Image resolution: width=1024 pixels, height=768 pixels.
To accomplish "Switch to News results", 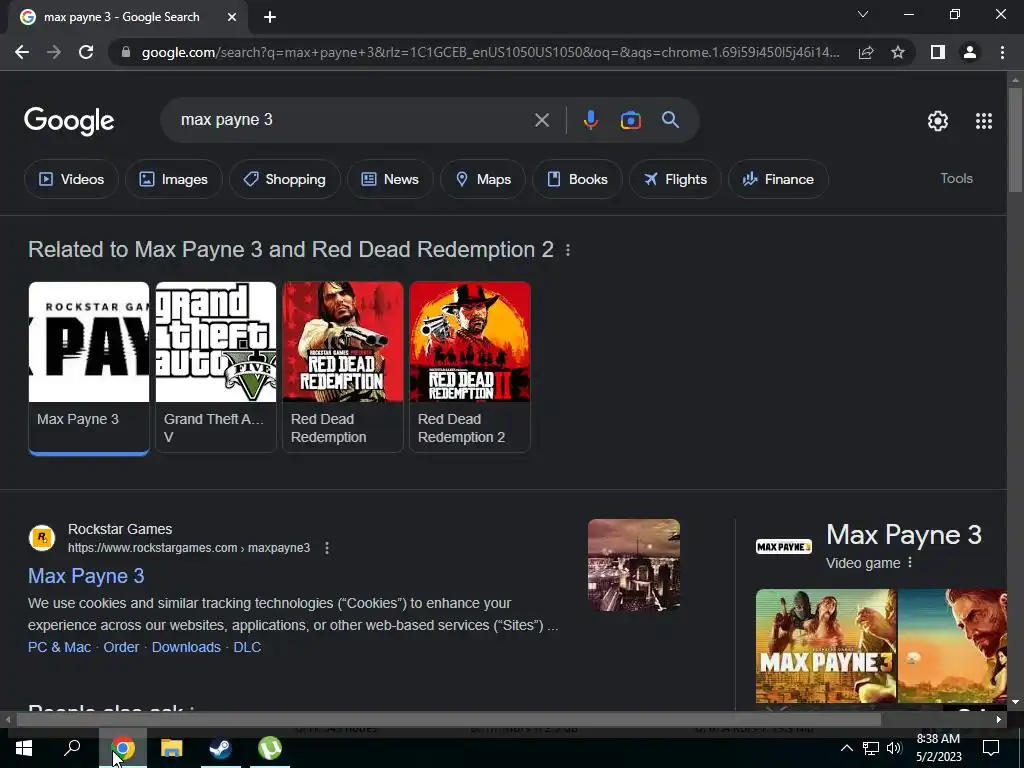I will (x=390, y=179).
